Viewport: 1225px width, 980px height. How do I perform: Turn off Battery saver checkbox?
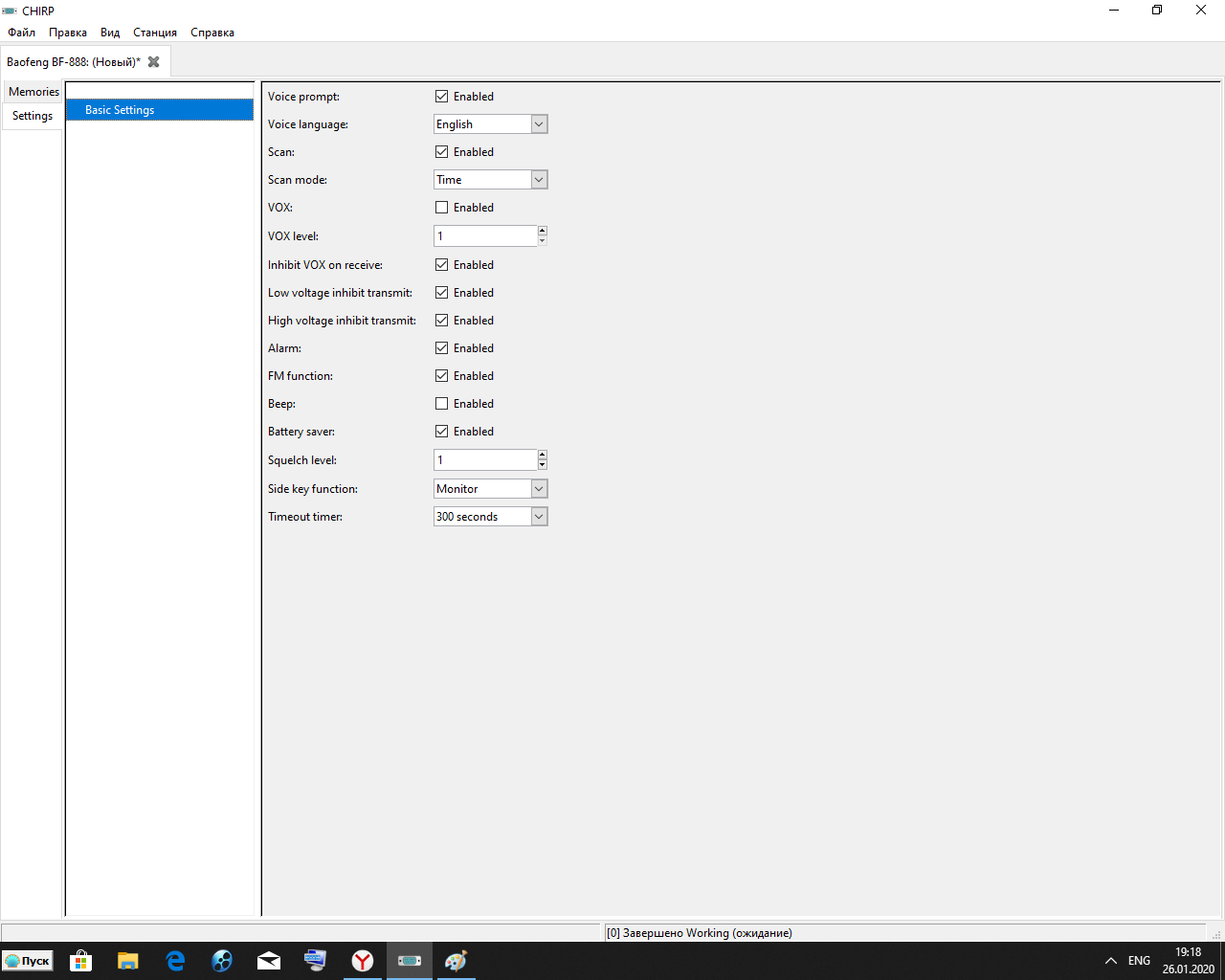441,432
